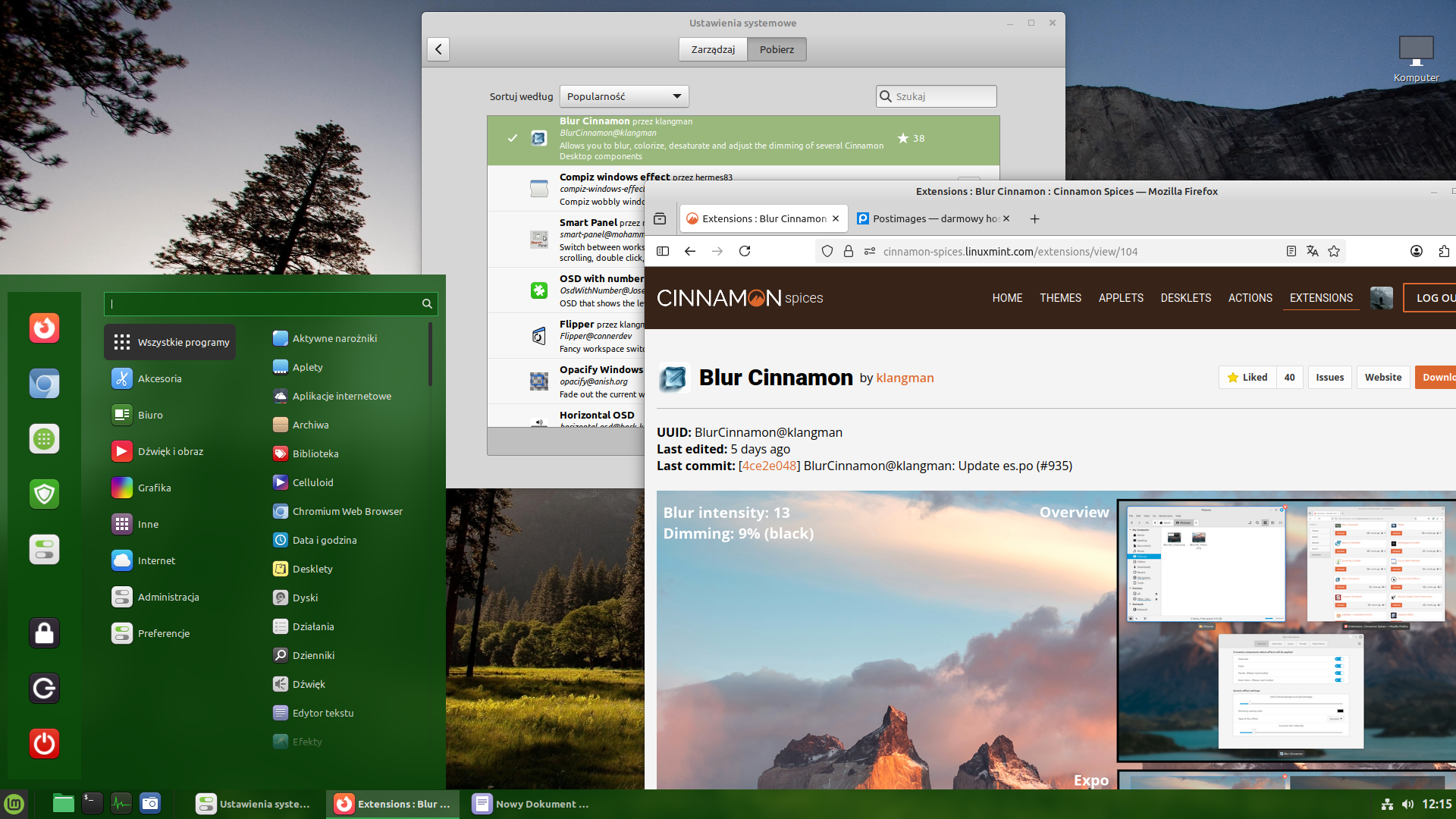Toggle the Liked star button

(x=1247, y=377)
